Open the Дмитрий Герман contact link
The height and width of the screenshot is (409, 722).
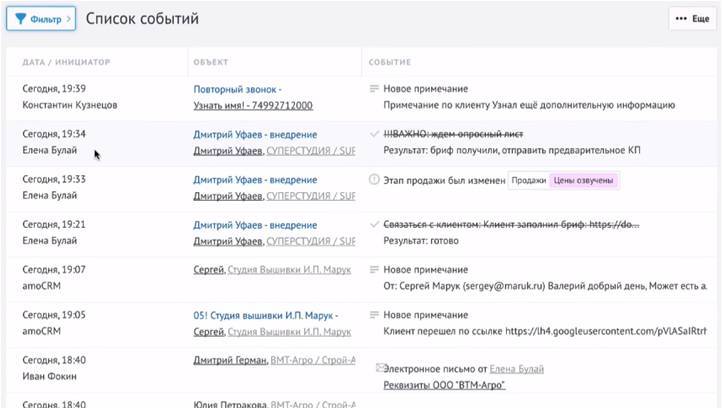click(x=228, y=360)
